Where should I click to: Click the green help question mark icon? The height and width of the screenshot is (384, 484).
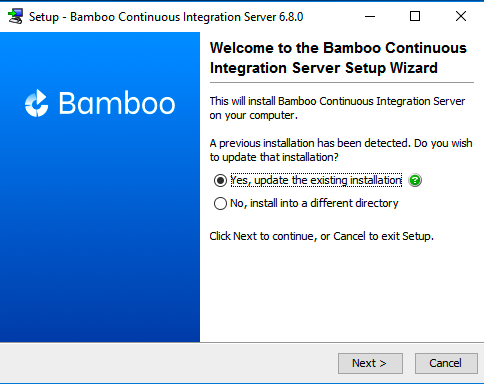pyautogui.click(x=415, y=180)
